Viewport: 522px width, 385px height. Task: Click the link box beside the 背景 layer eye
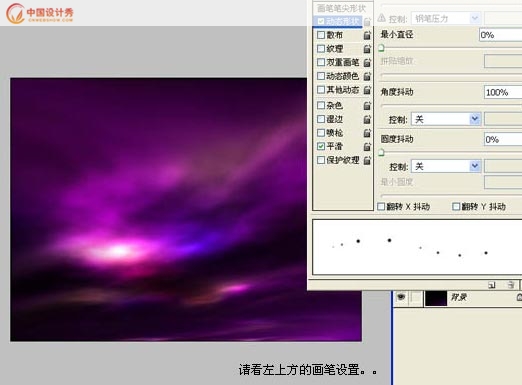point(415,297)
